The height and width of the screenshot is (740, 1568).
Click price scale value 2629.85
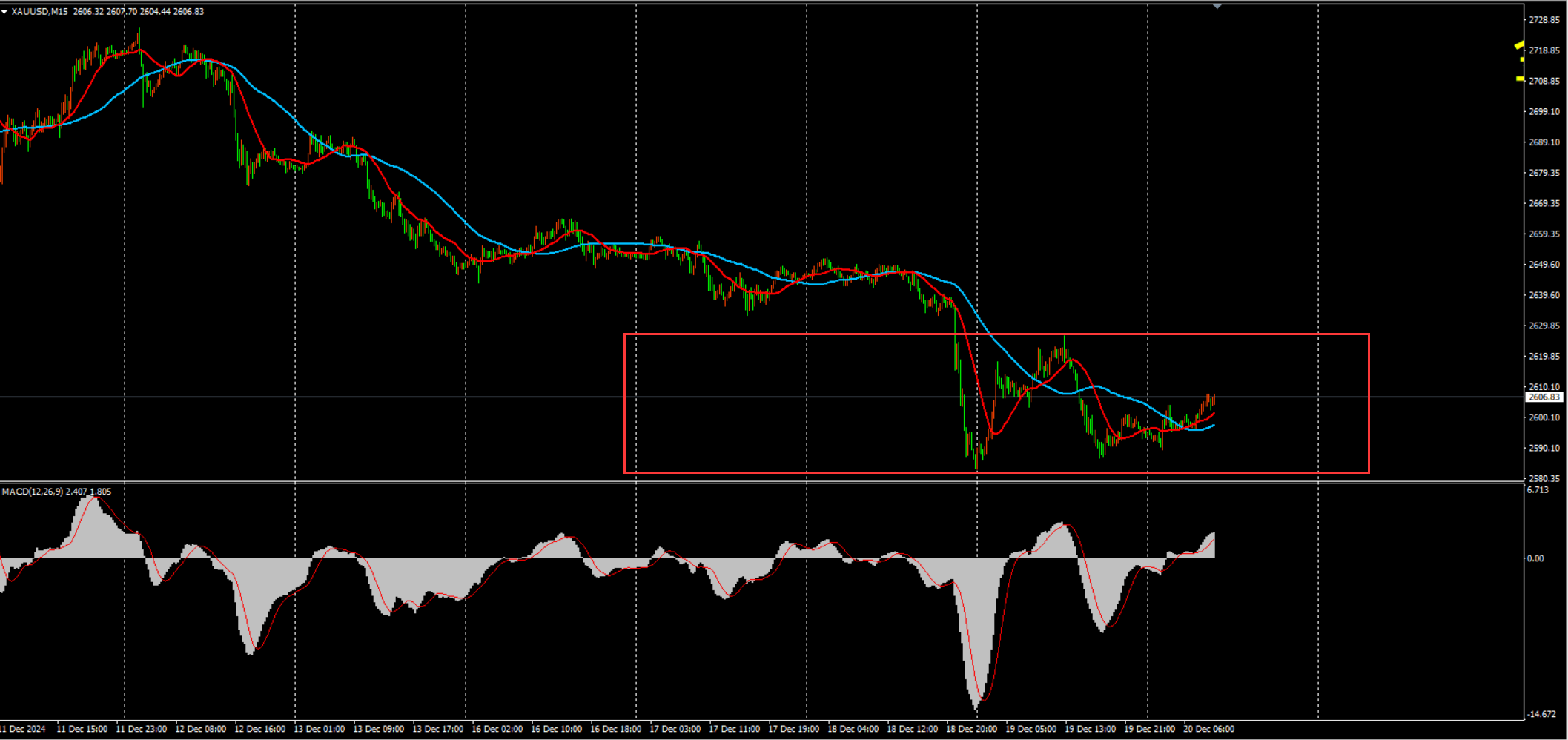tap(1544, 326)
